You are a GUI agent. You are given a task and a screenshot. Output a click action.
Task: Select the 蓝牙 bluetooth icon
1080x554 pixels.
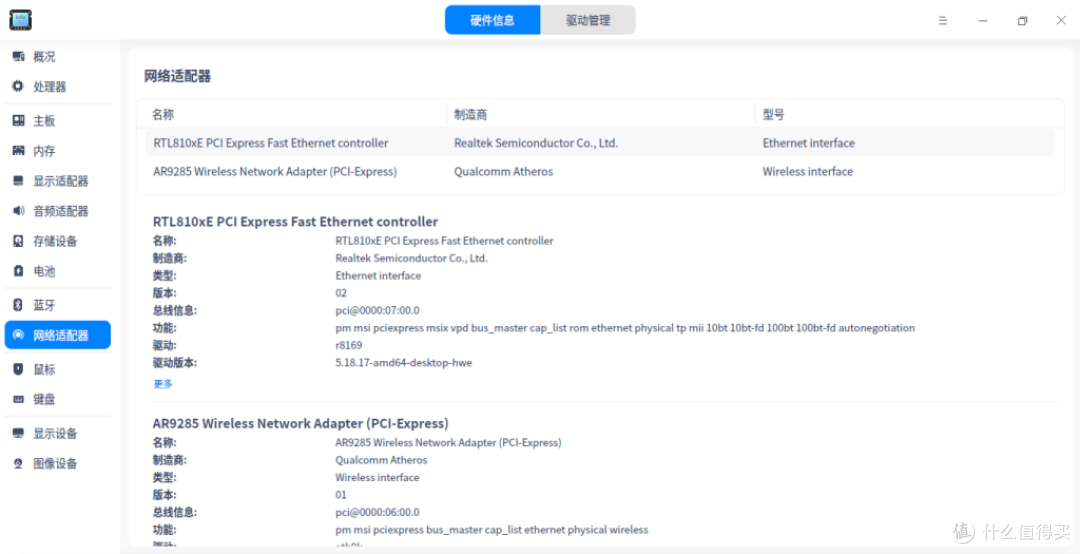(19, 305)
